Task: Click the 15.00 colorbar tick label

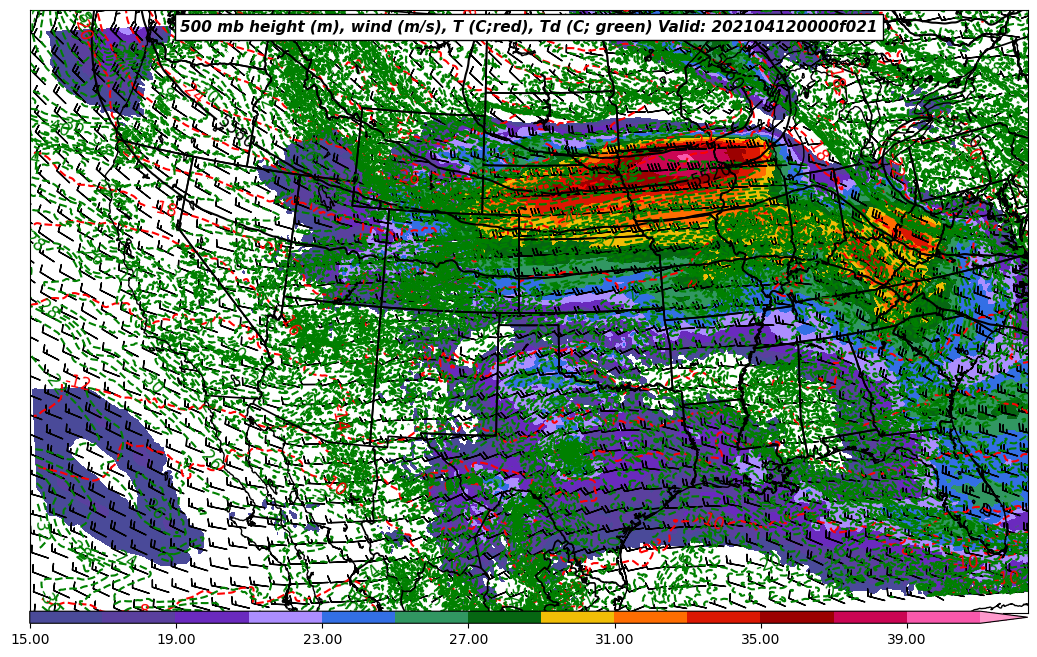Action: pos(30,639)
